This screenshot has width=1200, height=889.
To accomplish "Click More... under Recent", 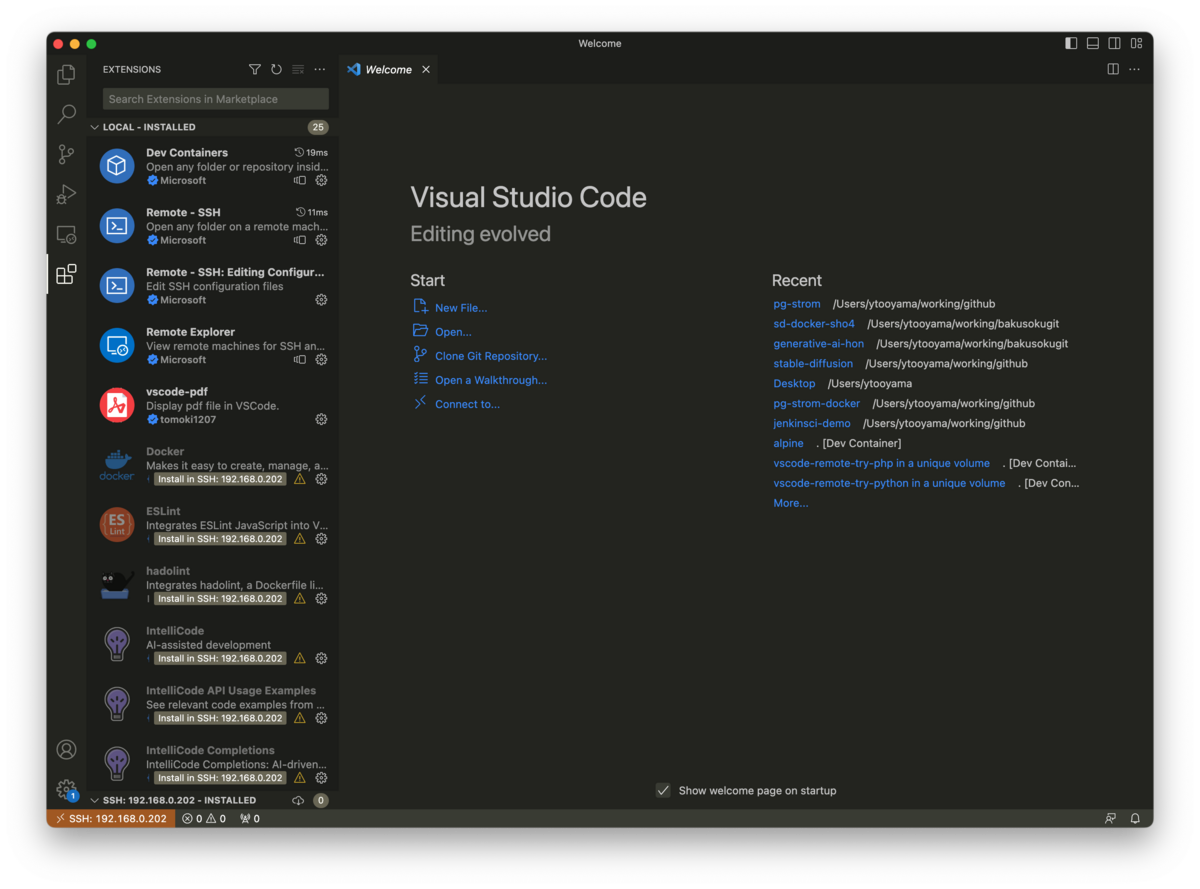I will click(x=791, y=503).
